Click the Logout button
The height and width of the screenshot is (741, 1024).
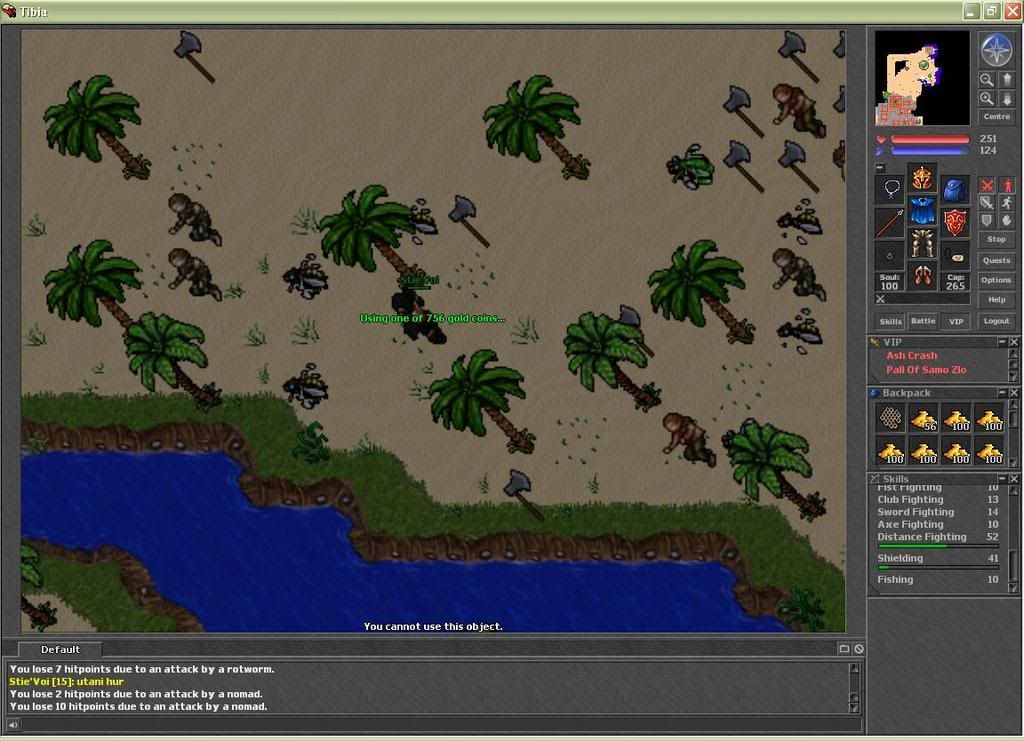click(997, 321)
